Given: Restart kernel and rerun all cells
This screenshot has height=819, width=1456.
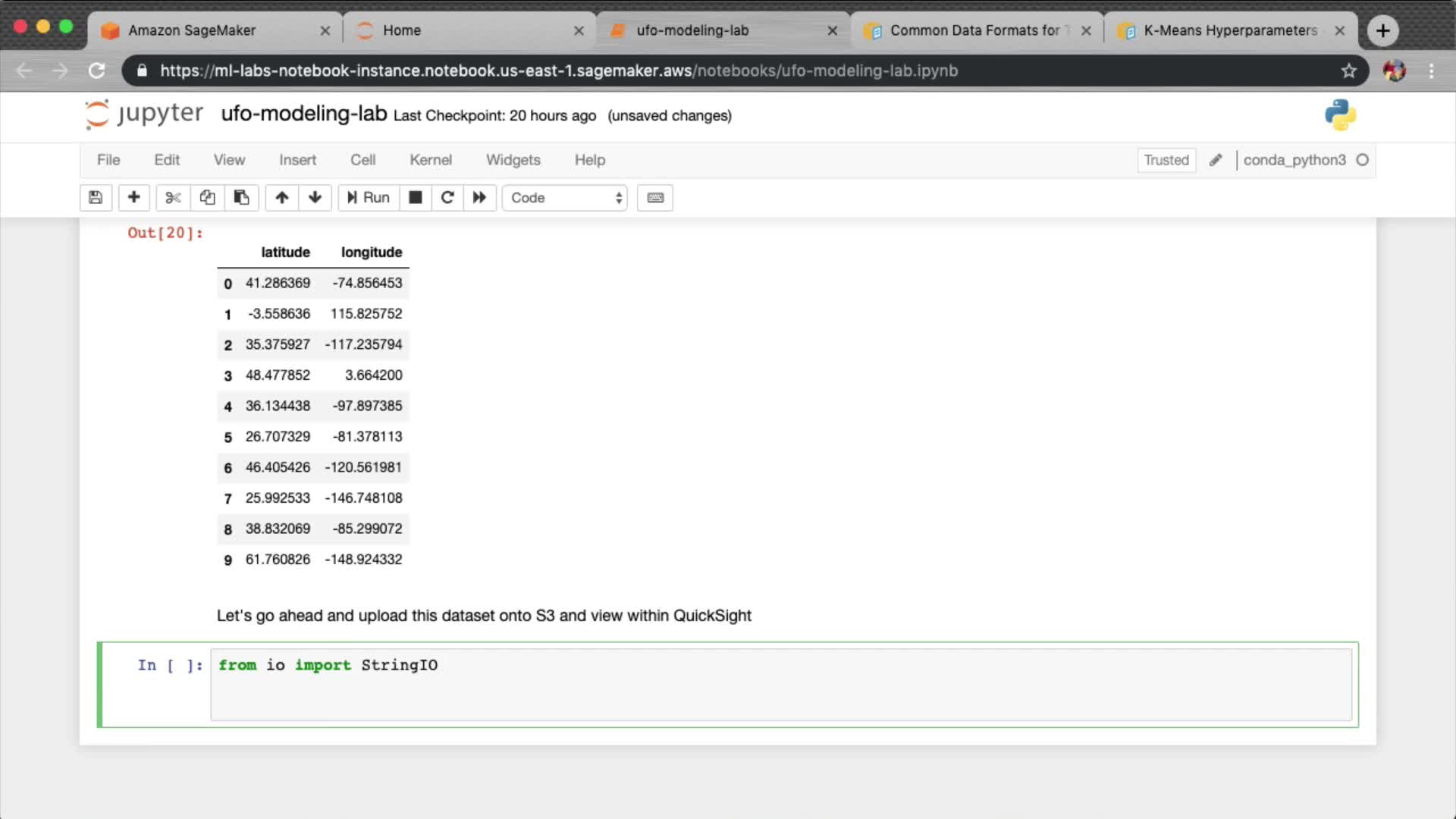Looking at the screenshot, I should (479, 198).
